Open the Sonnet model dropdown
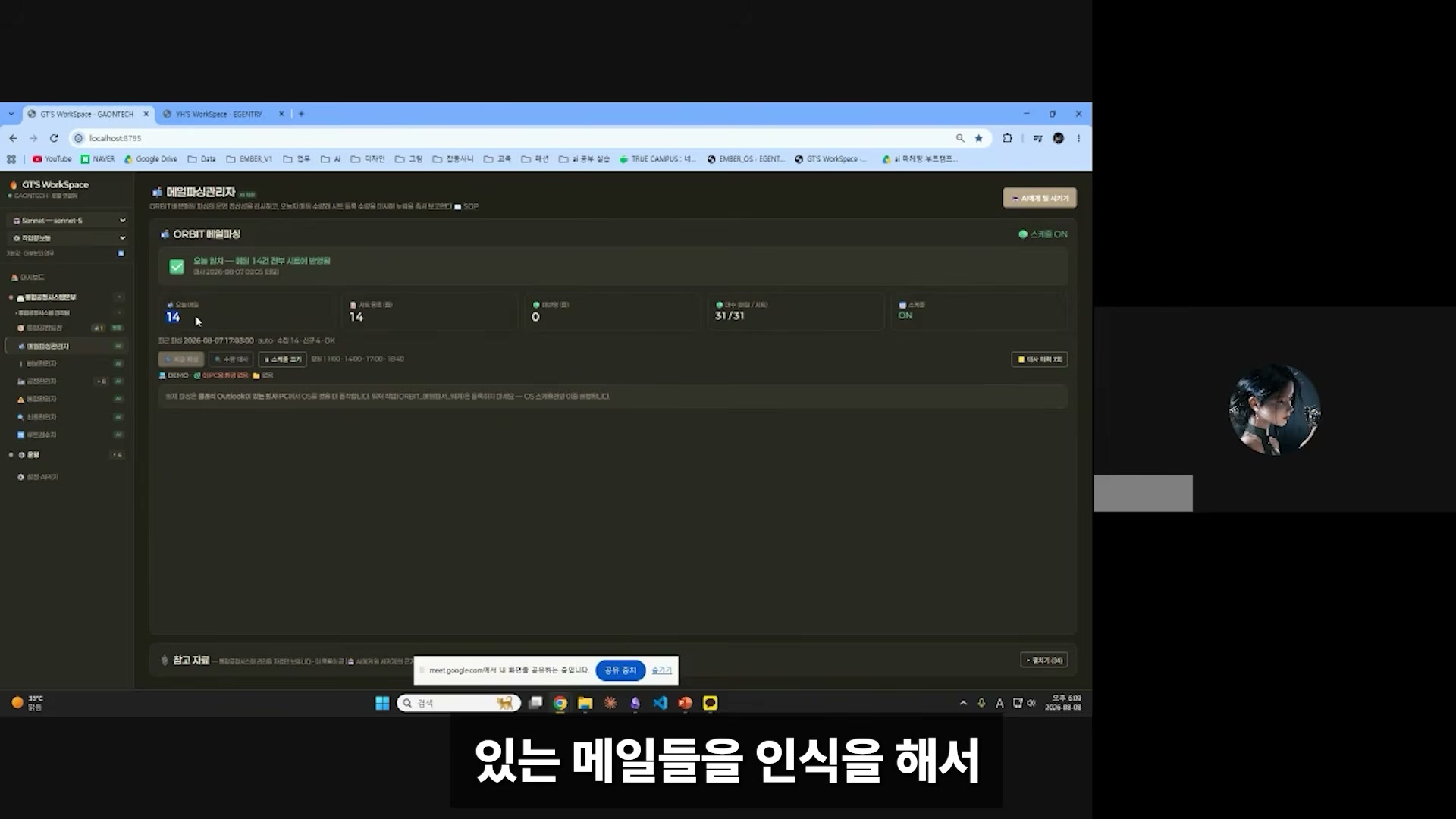The height and width of the screenshot is (819, 1456). 68,221
